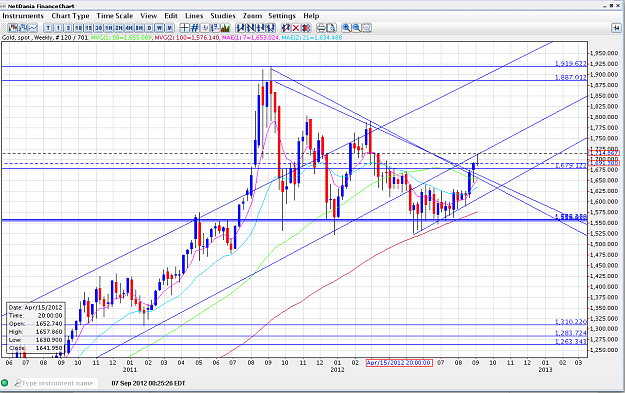
Task: Switch time scale to T (tick)
Action: coord(48,28)
